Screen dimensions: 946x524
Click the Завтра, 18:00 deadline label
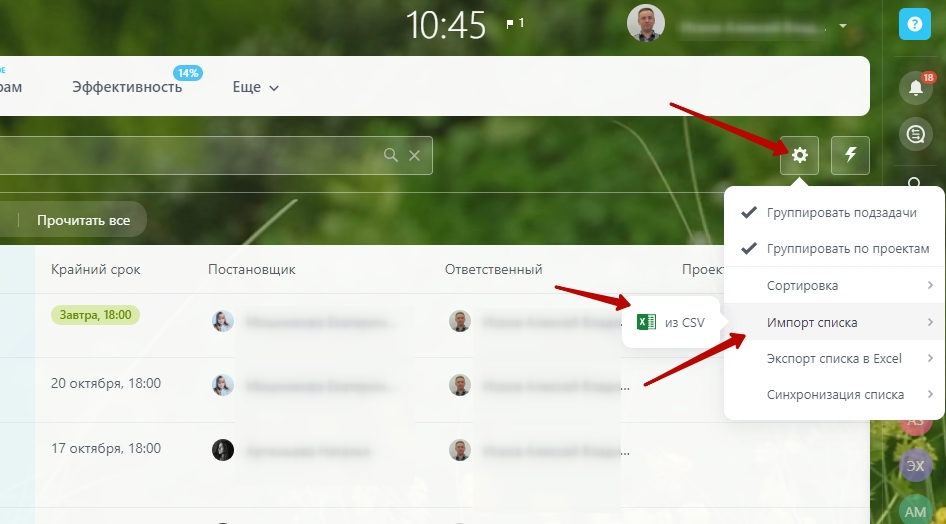95,315
